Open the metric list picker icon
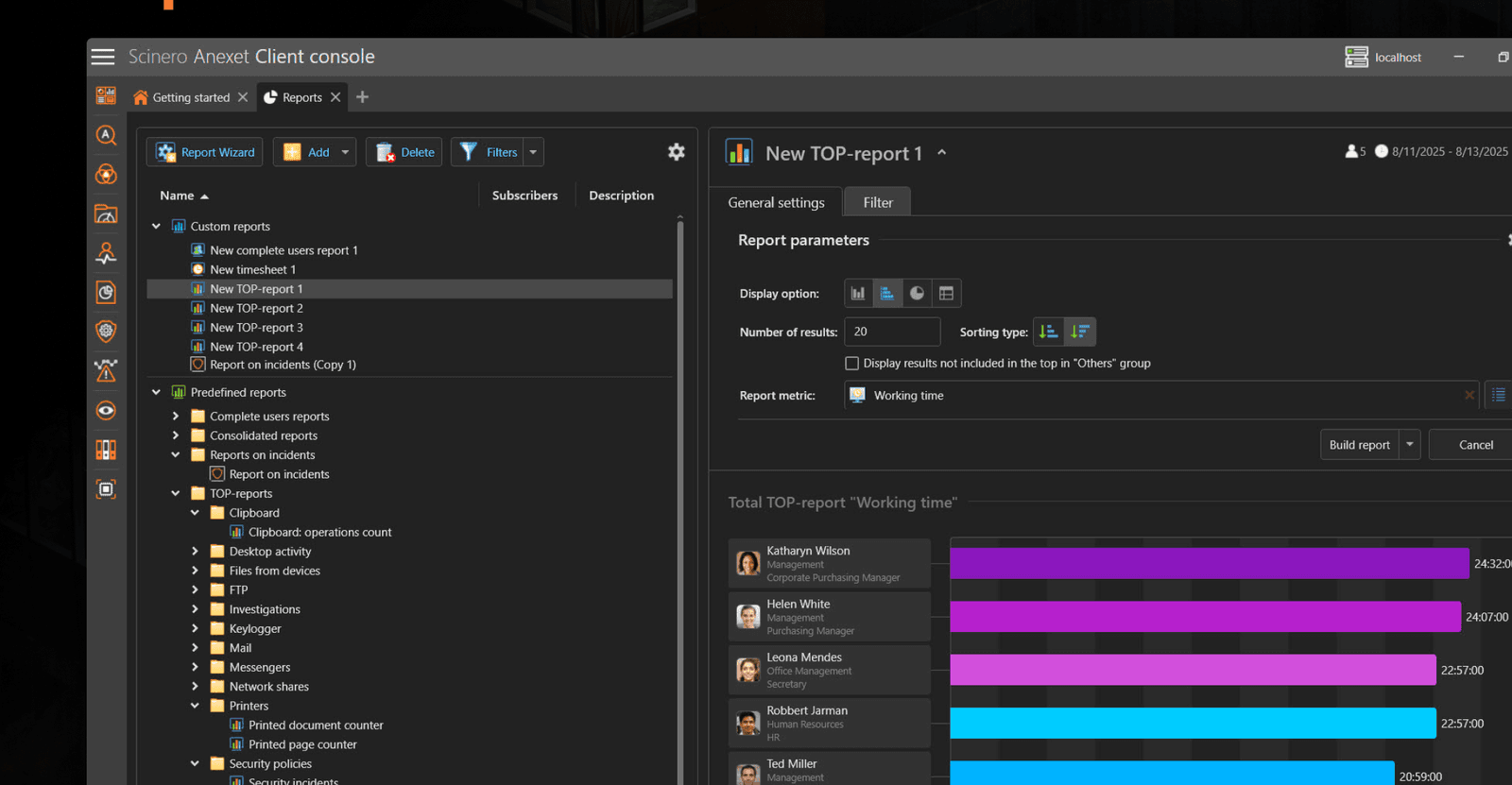The width and height of the screenshot is (1512, 785). pos(1499,395)
